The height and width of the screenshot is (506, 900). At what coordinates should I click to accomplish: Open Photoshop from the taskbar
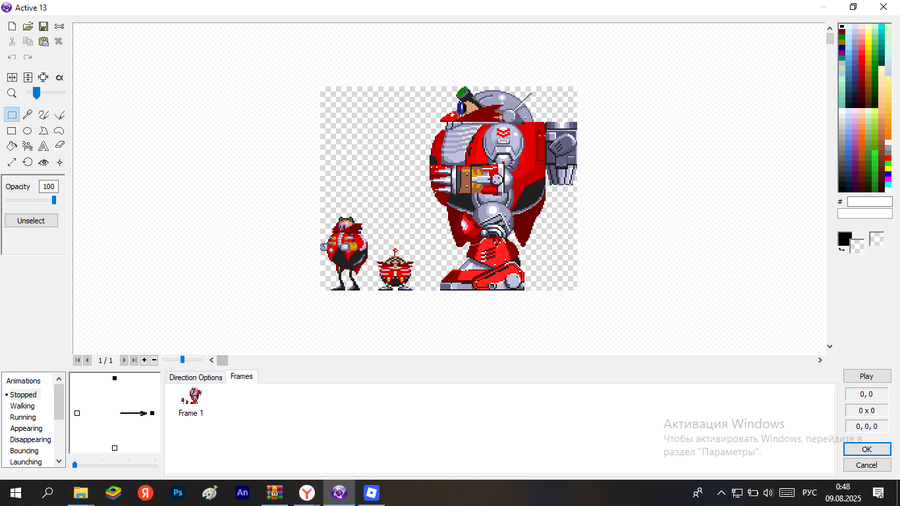(178, 493)
